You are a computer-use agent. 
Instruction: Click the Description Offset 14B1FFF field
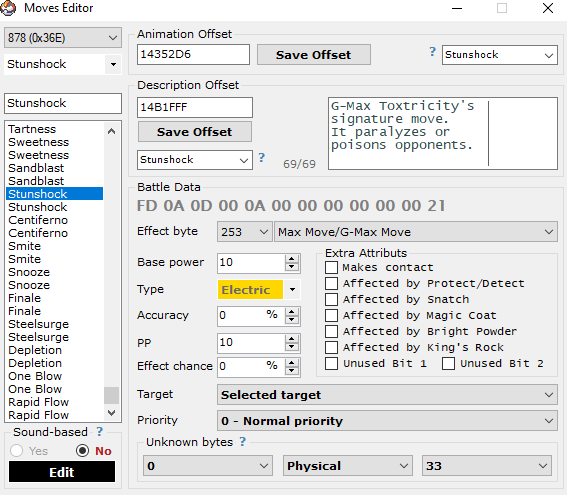pos(195,107)
